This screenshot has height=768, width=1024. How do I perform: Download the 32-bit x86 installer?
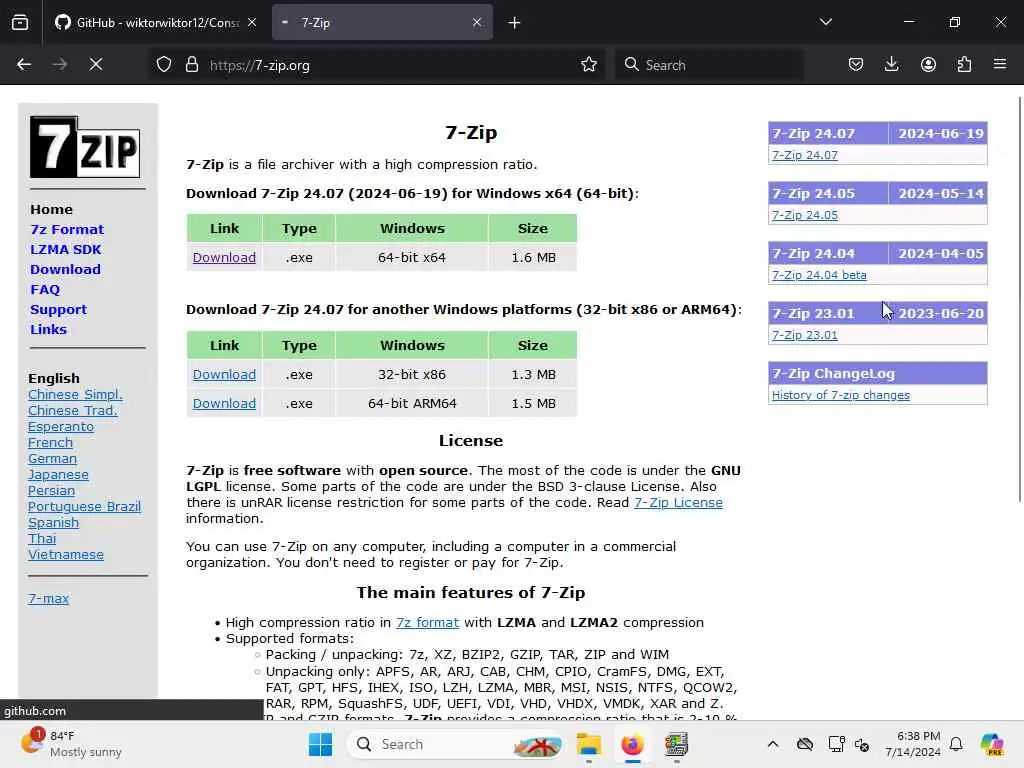click(x=224, y=374)
